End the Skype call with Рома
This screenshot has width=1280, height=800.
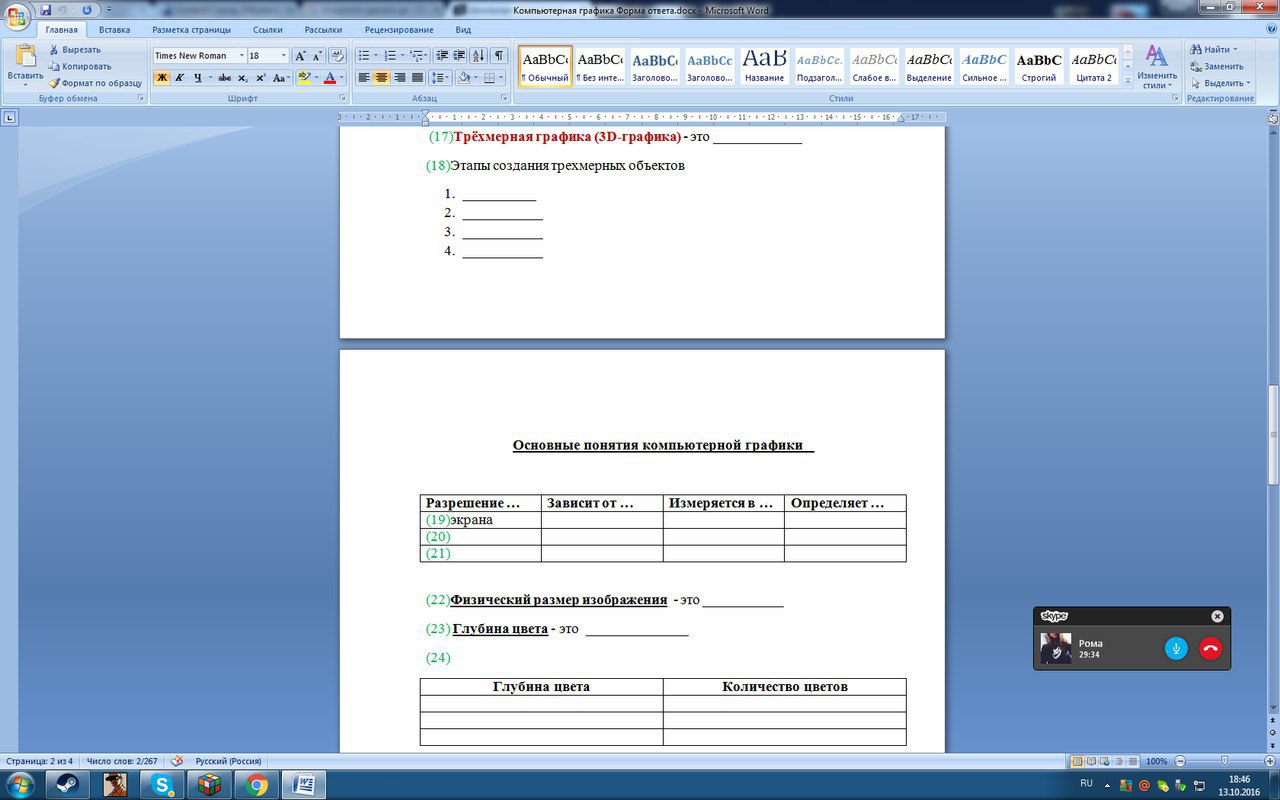1210,649
